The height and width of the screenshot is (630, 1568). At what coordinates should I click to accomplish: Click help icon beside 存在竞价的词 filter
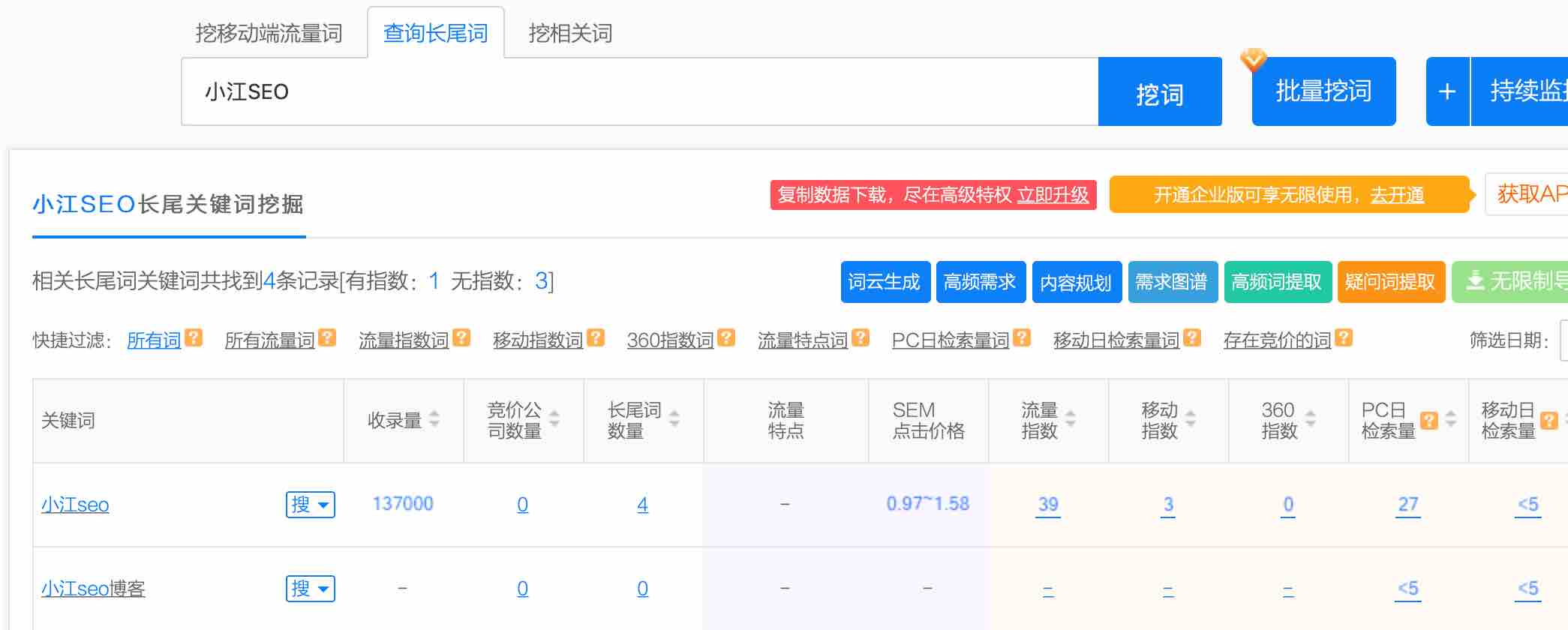[x=1344, y=338]
